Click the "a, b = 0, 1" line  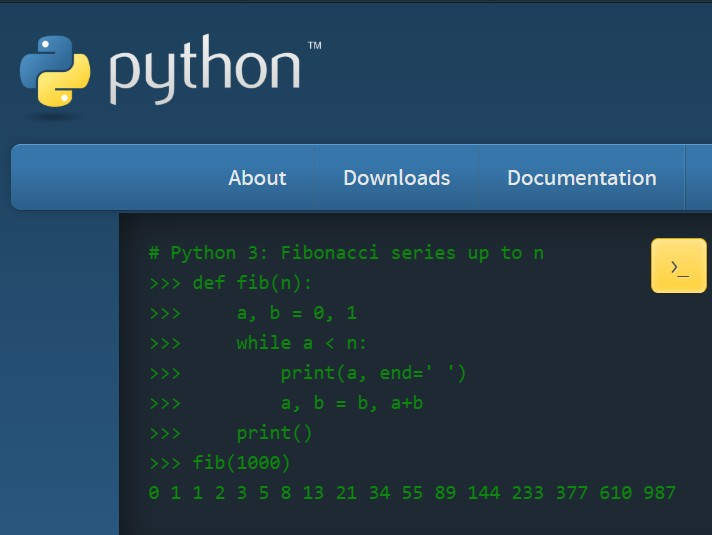click(x=296, y=313)
